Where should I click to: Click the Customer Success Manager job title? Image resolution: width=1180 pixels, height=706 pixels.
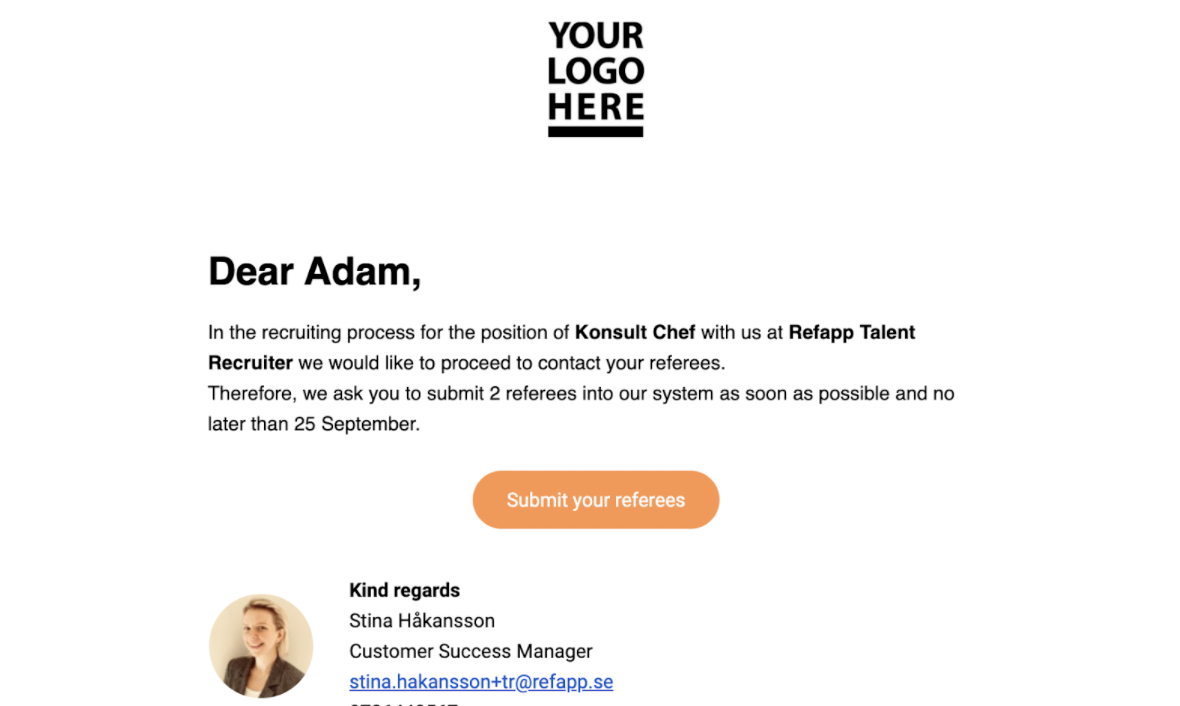pos(470,651)
